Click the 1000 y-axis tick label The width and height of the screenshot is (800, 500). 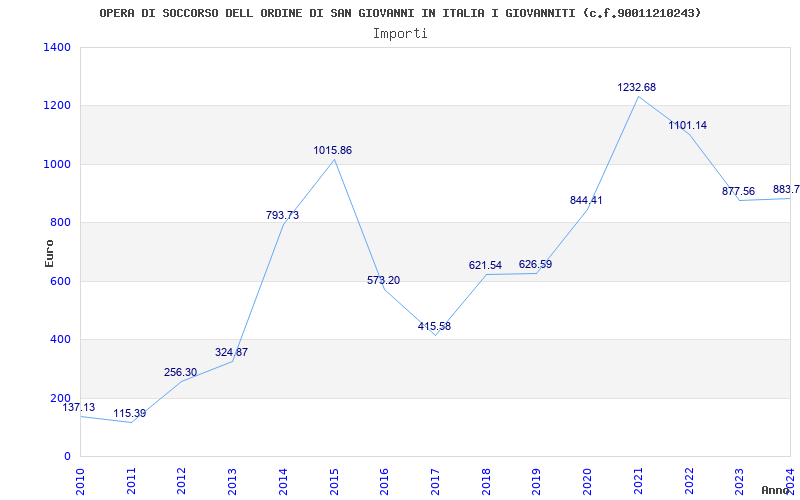coord(58,164)
